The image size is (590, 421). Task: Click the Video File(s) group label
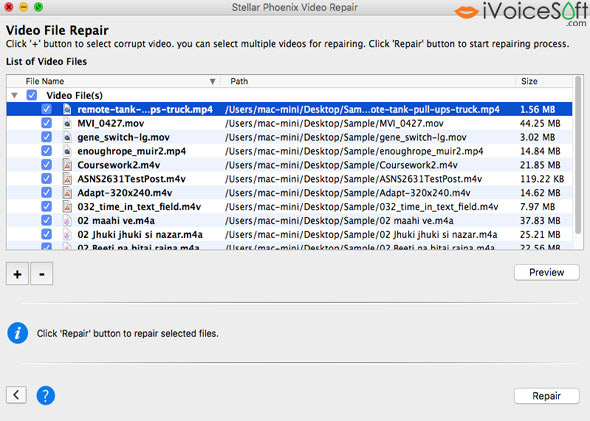pyautogui.click(x=75, y=96)
